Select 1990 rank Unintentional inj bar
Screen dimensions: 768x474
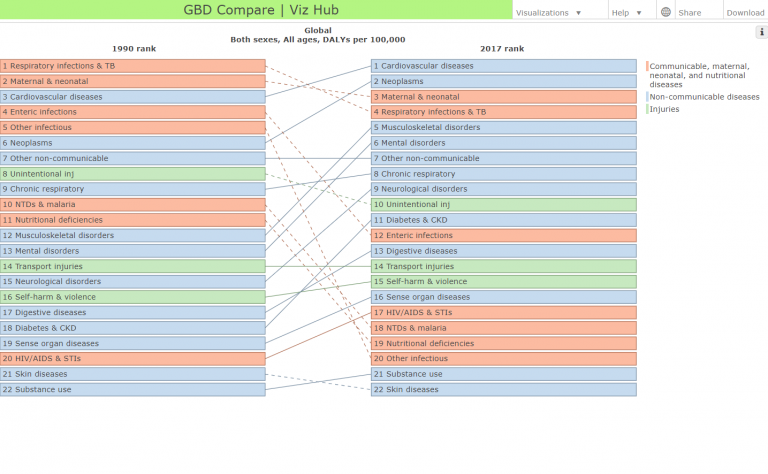pos(132,174)
